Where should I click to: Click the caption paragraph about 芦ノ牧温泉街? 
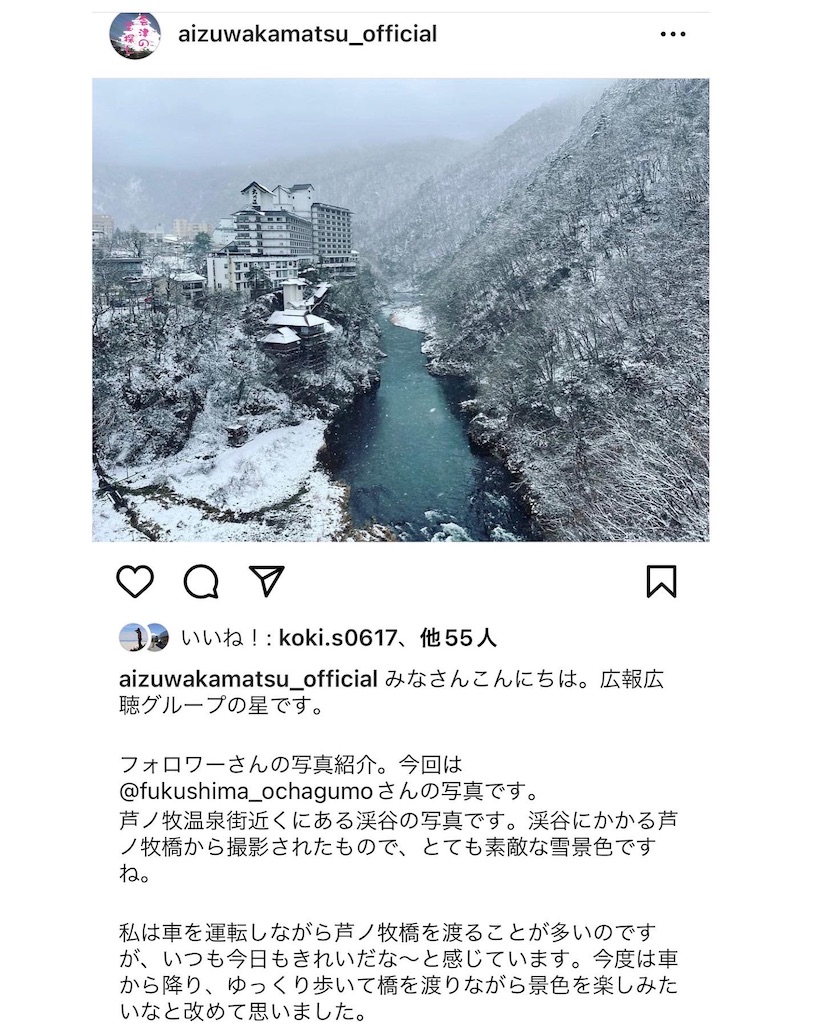point(398,846)
